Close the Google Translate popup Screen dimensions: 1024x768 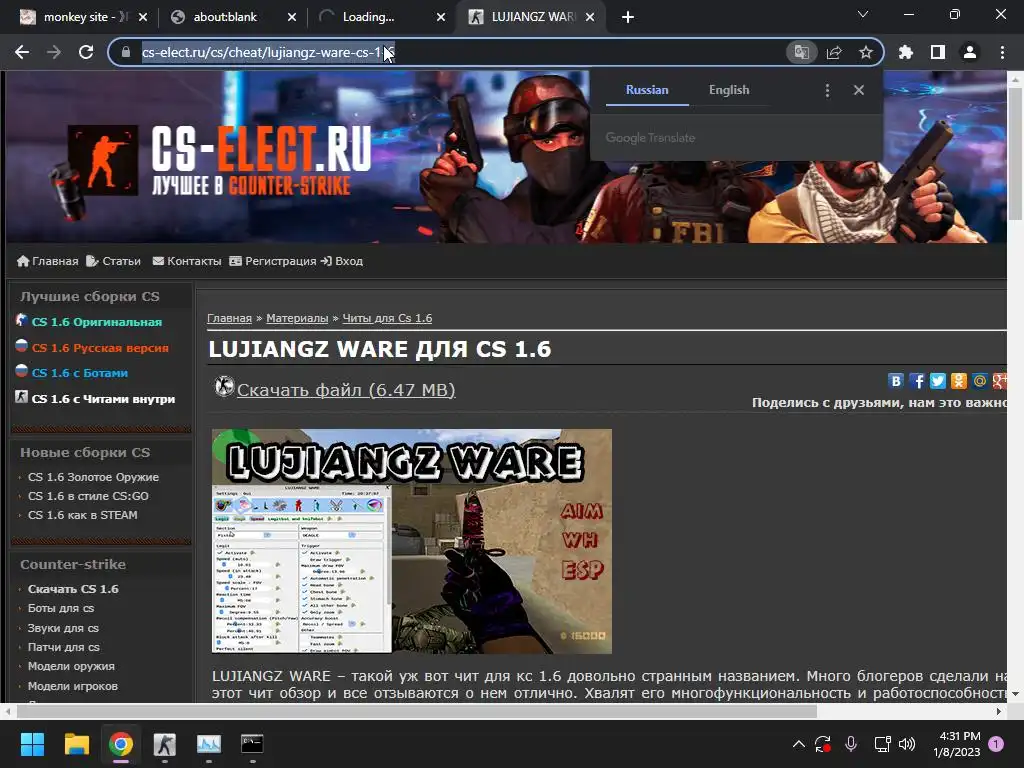pyautogui.click(x=859, y=90)
